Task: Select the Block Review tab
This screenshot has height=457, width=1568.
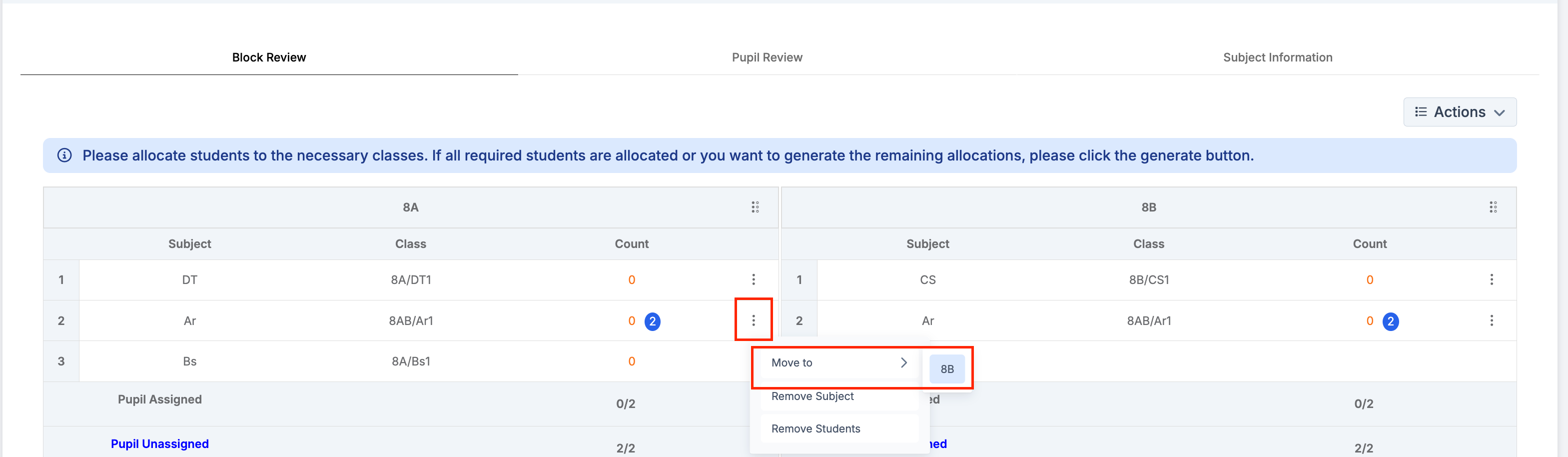Action: (x=268, y=57)
